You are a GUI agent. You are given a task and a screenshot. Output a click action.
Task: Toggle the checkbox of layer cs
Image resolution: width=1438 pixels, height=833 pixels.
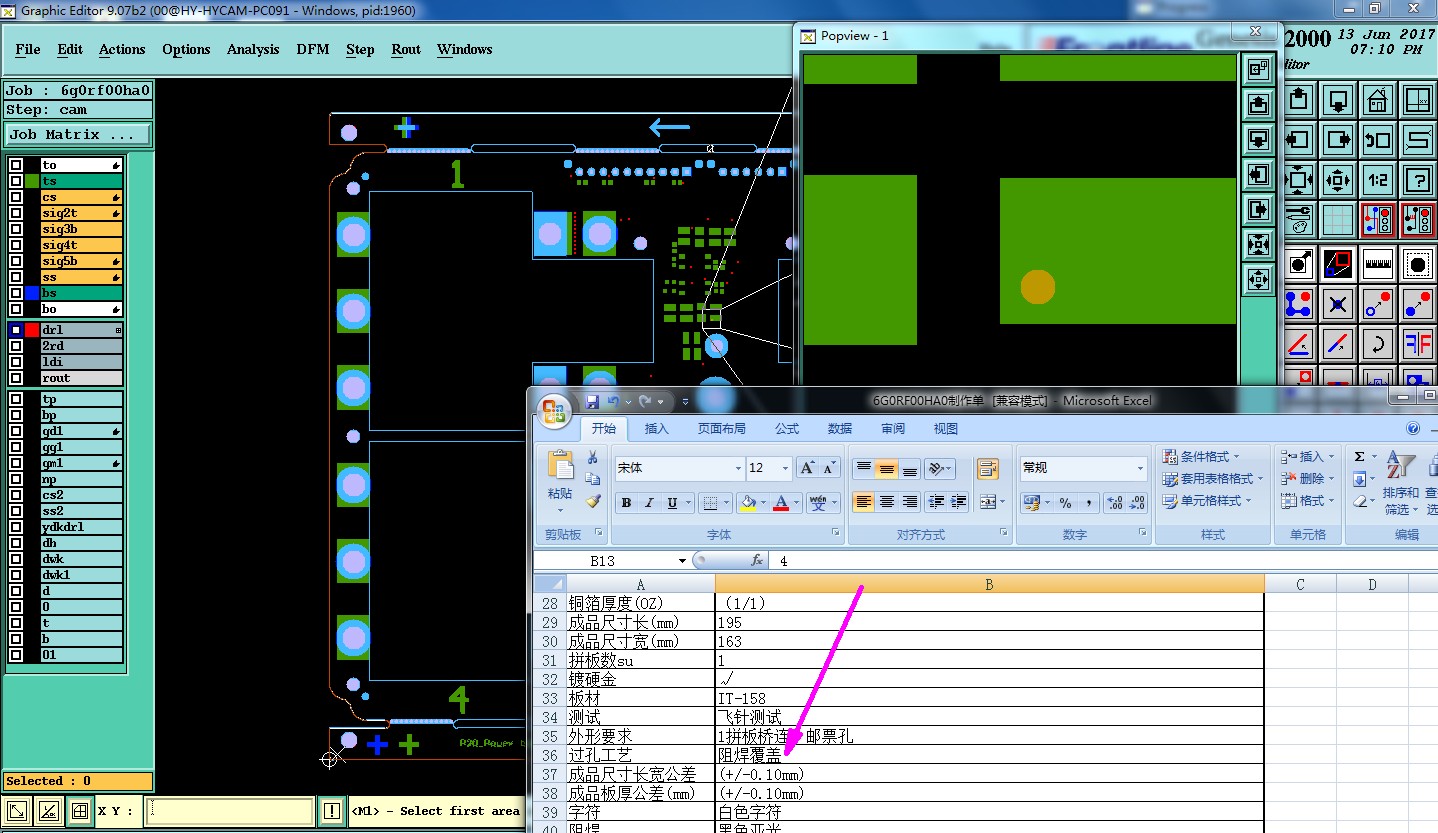16,197
